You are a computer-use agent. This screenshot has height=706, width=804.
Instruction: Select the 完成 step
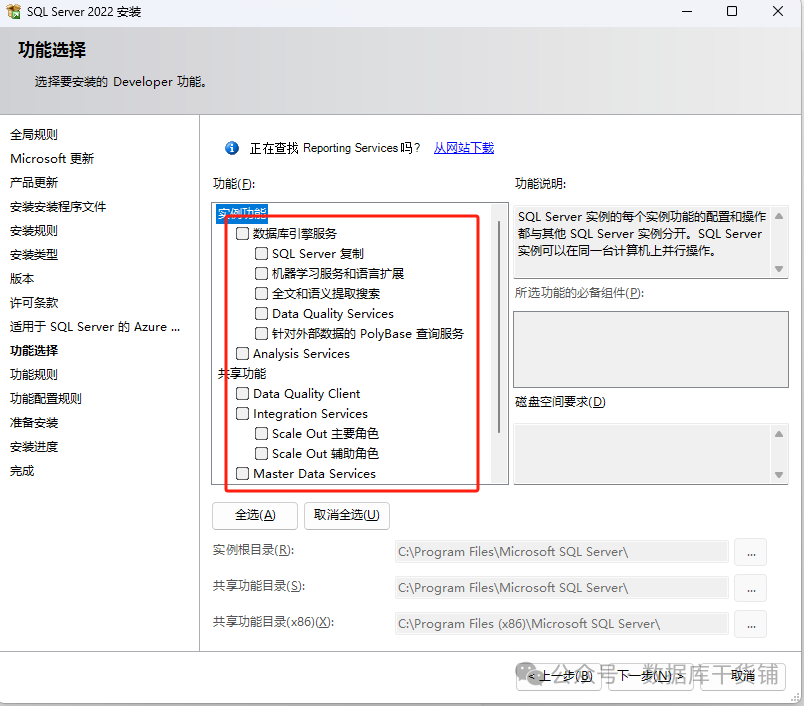click(22, 471)
